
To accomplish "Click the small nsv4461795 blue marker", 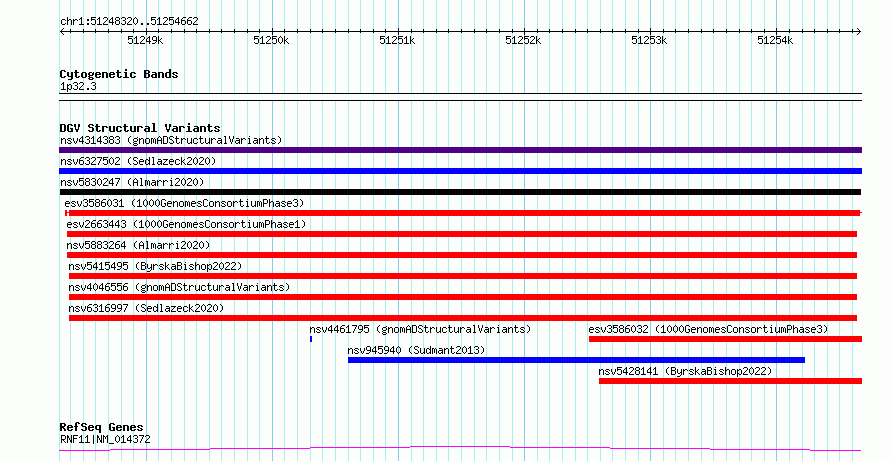I will tap(311, 339).
